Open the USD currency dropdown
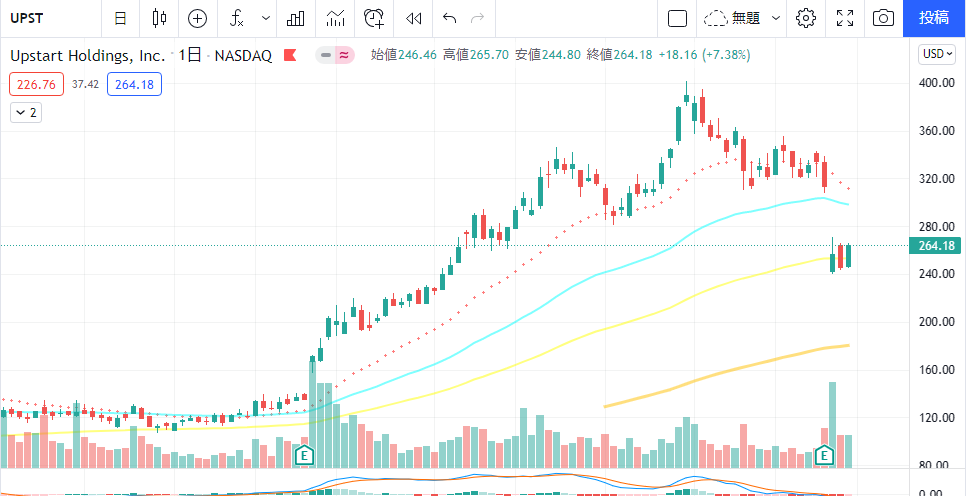 click(938, 54)
